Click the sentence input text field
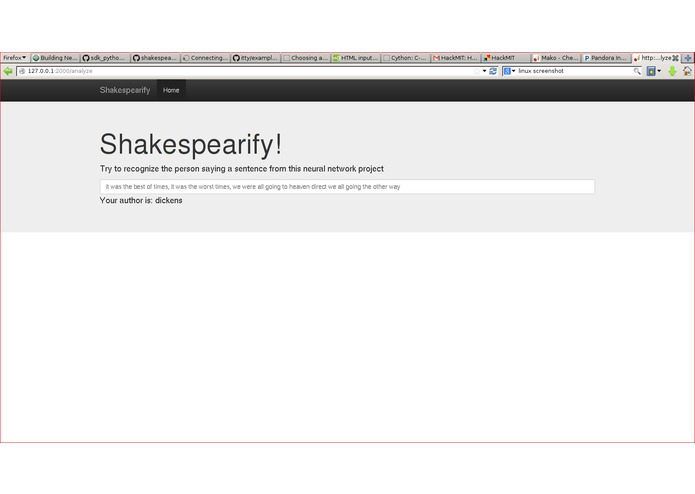This screenshot has height=494, width=695. tap(347, 187)
